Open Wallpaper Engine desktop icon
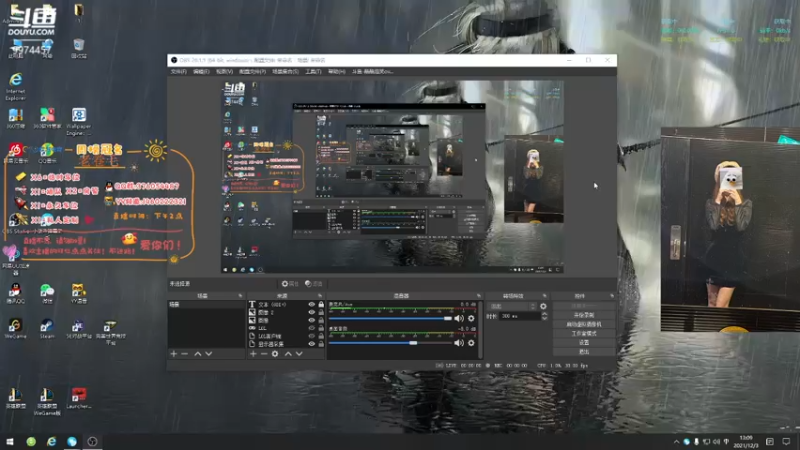The height and width of the screenshot is (450, 800). click(x=79, y=121)
